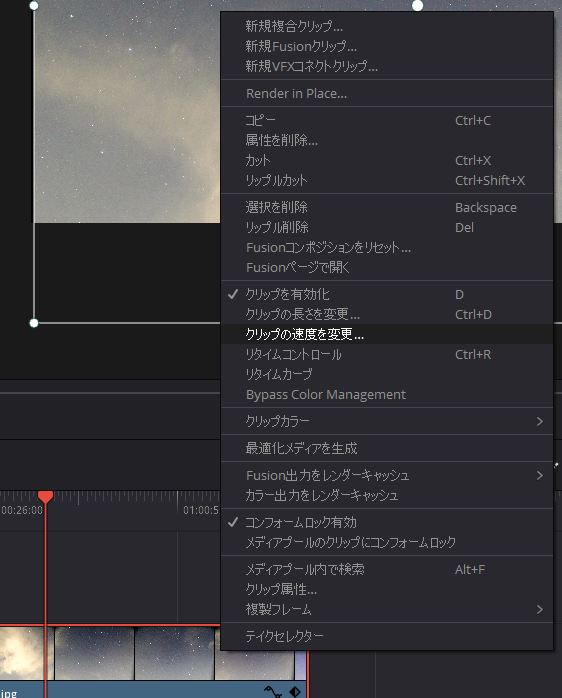Select リップルカット option
Viewport: 562px width, 698px height.
pos(387,180)
